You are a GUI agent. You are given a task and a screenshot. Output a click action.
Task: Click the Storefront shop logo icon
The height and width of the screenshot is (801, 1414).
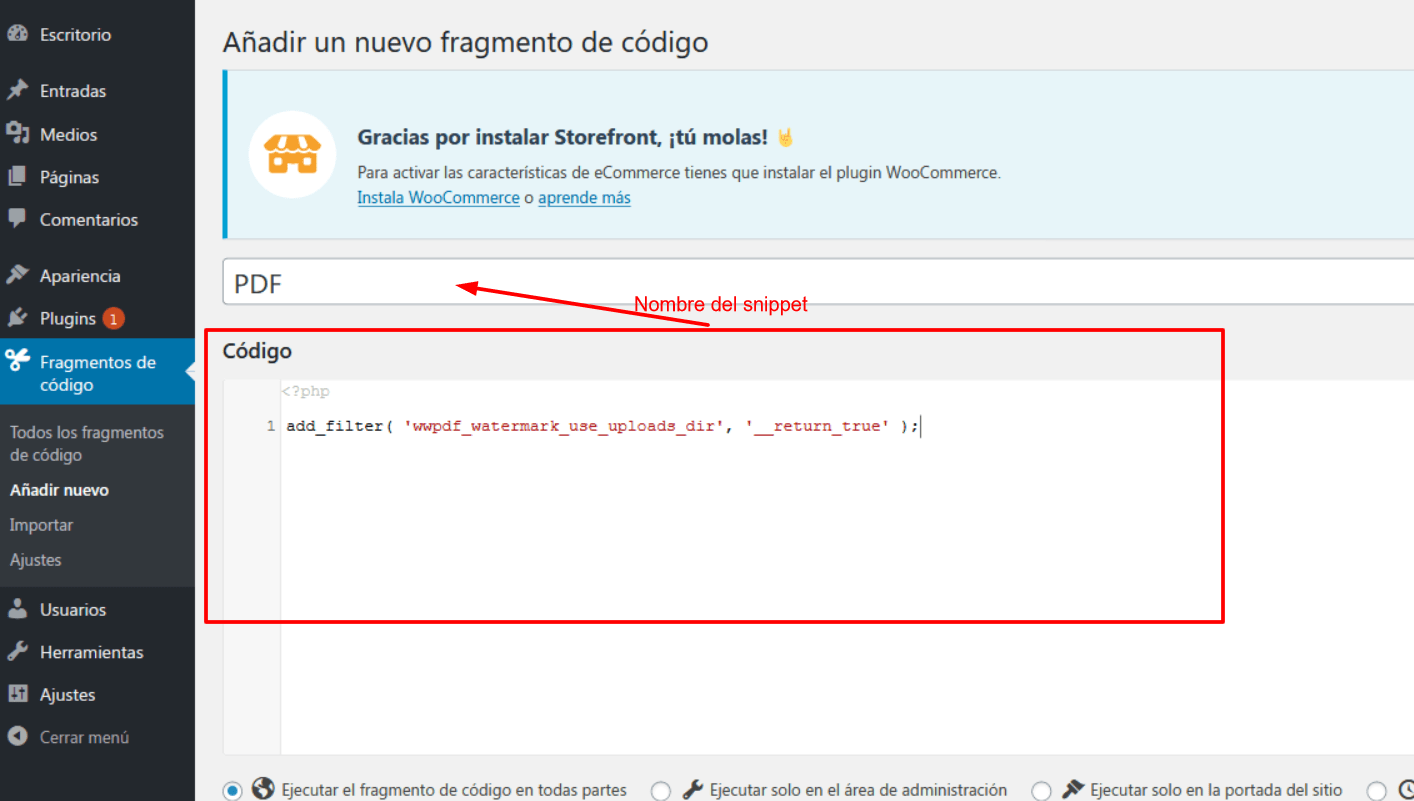coord(292,155)
